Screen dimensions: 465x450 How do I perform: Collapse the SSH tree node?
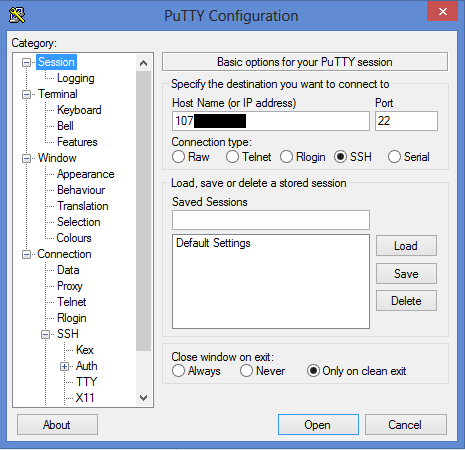[45, 334]
